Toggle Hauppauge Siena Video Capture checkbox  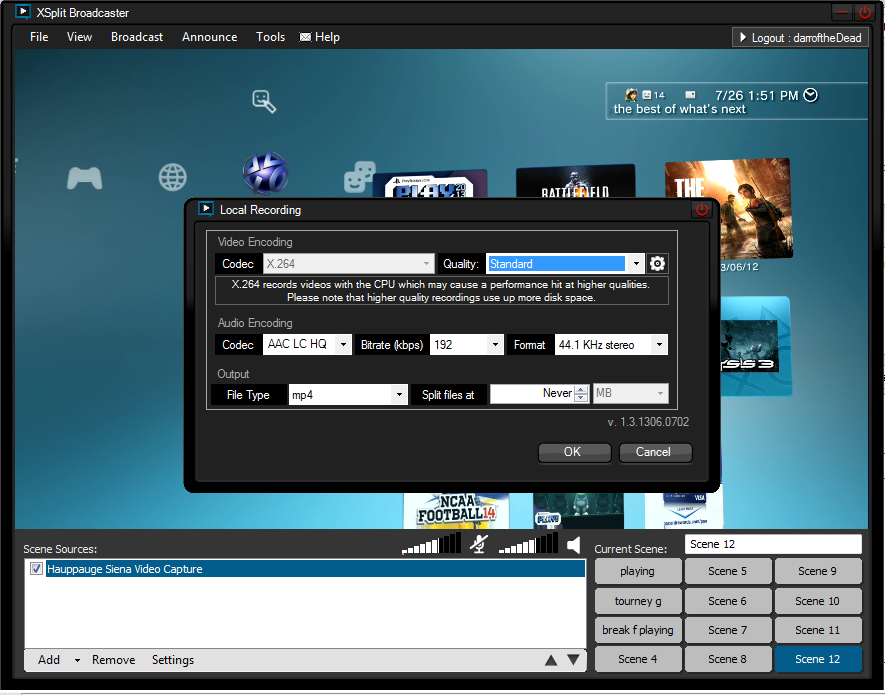(x=36, y=569)
